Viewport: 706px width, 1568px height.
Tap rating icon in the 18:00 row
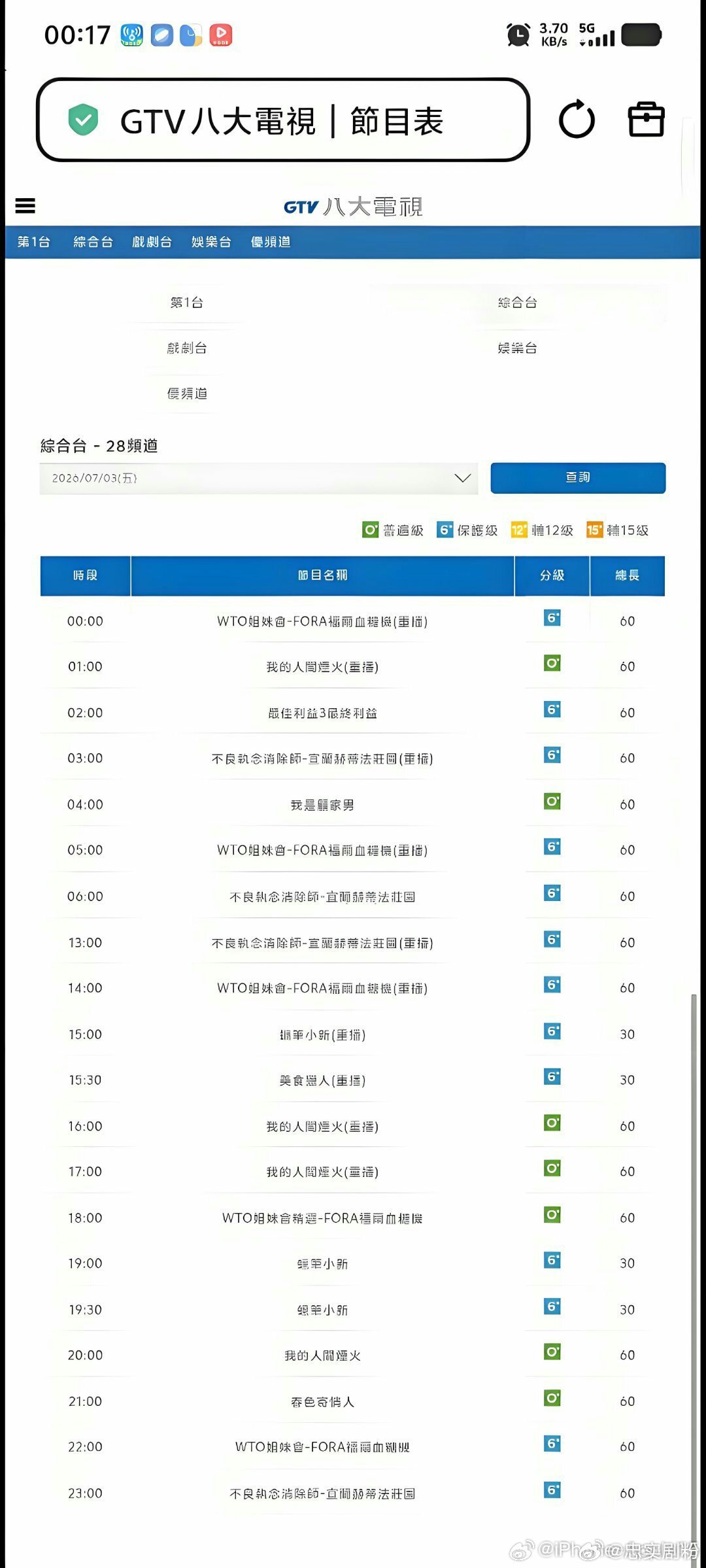(552, 1215)
